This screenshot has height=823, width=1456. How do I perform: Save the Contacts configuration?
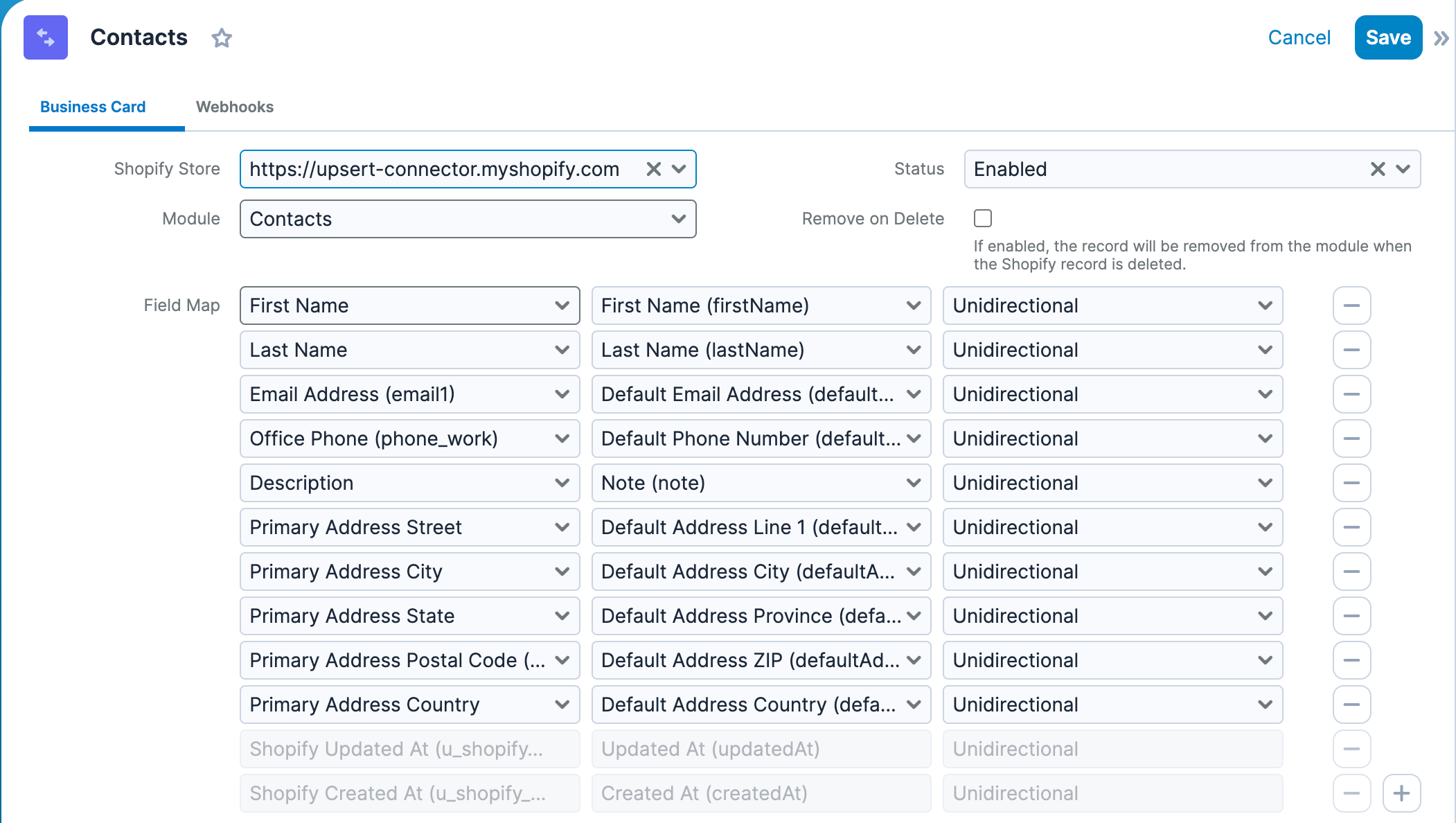tap(1387, 37)
